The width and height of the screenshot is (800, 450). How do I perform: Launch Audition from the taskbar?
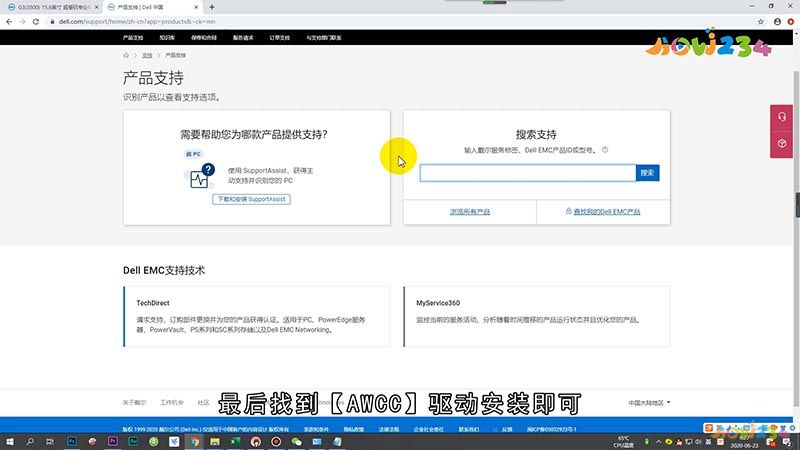(133, 442)
